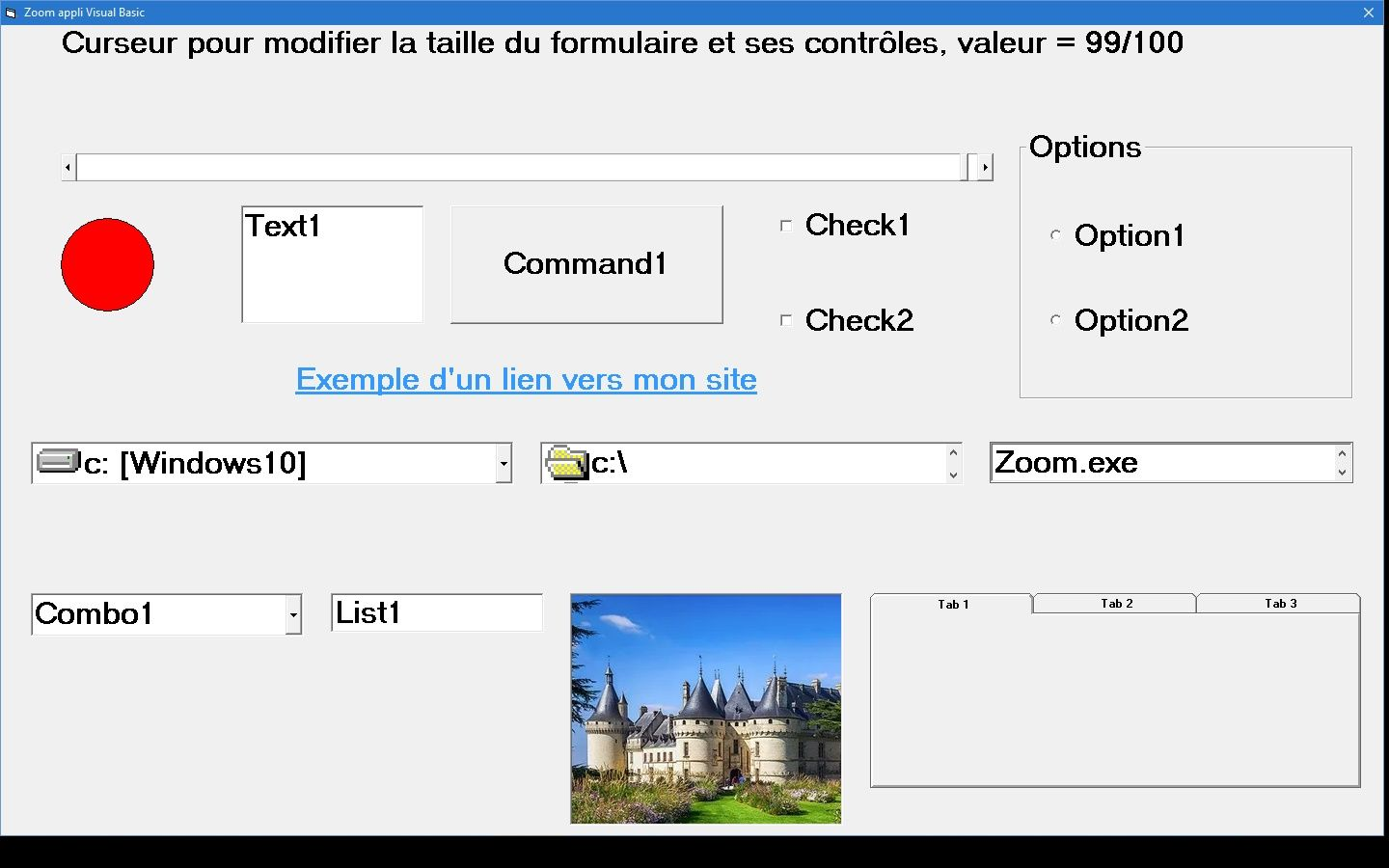Open the "Exemple d'un lien vers mon site" link
Screen dimensions: 1389x868
click(x=526, y=379)
